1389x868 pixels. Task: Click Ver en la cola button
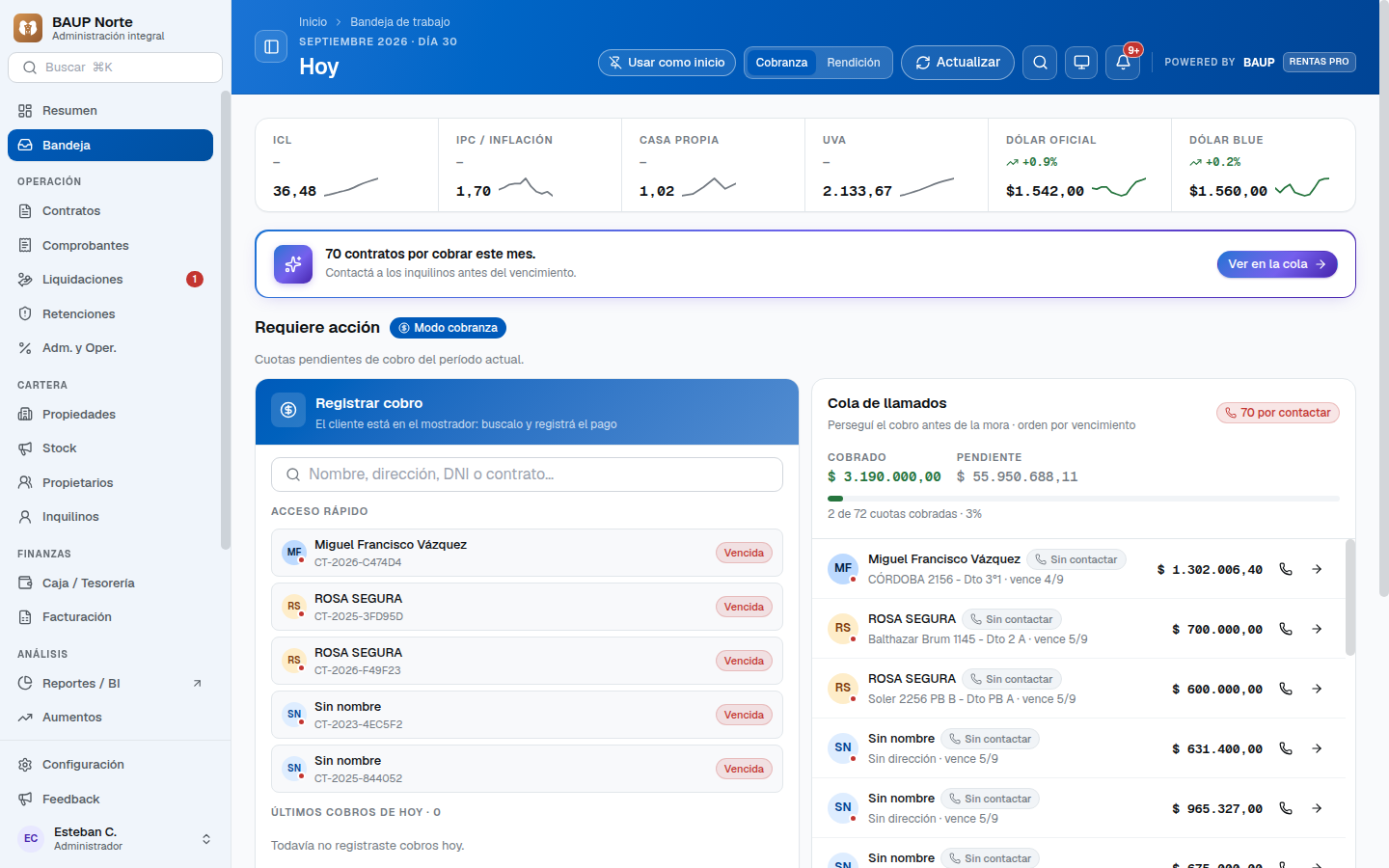1277,264
